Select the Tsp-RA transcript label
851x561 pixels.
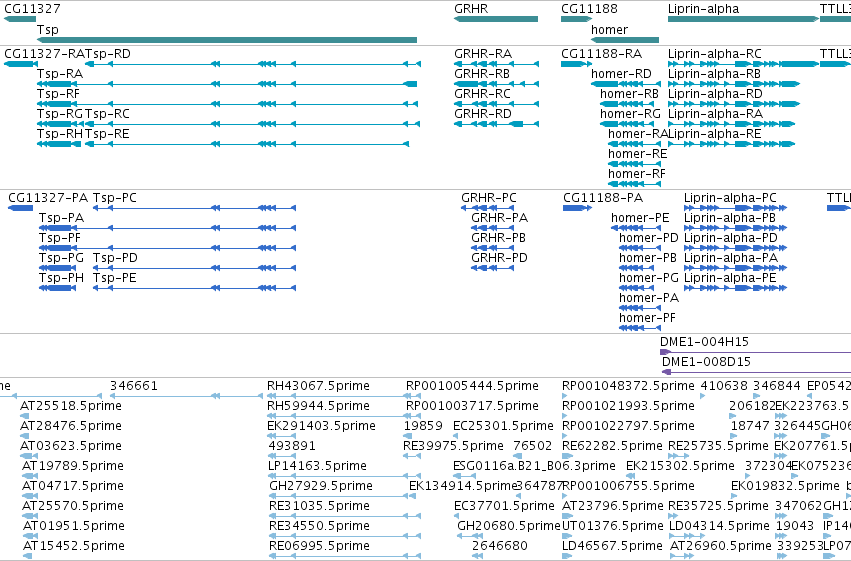point(60,74)
